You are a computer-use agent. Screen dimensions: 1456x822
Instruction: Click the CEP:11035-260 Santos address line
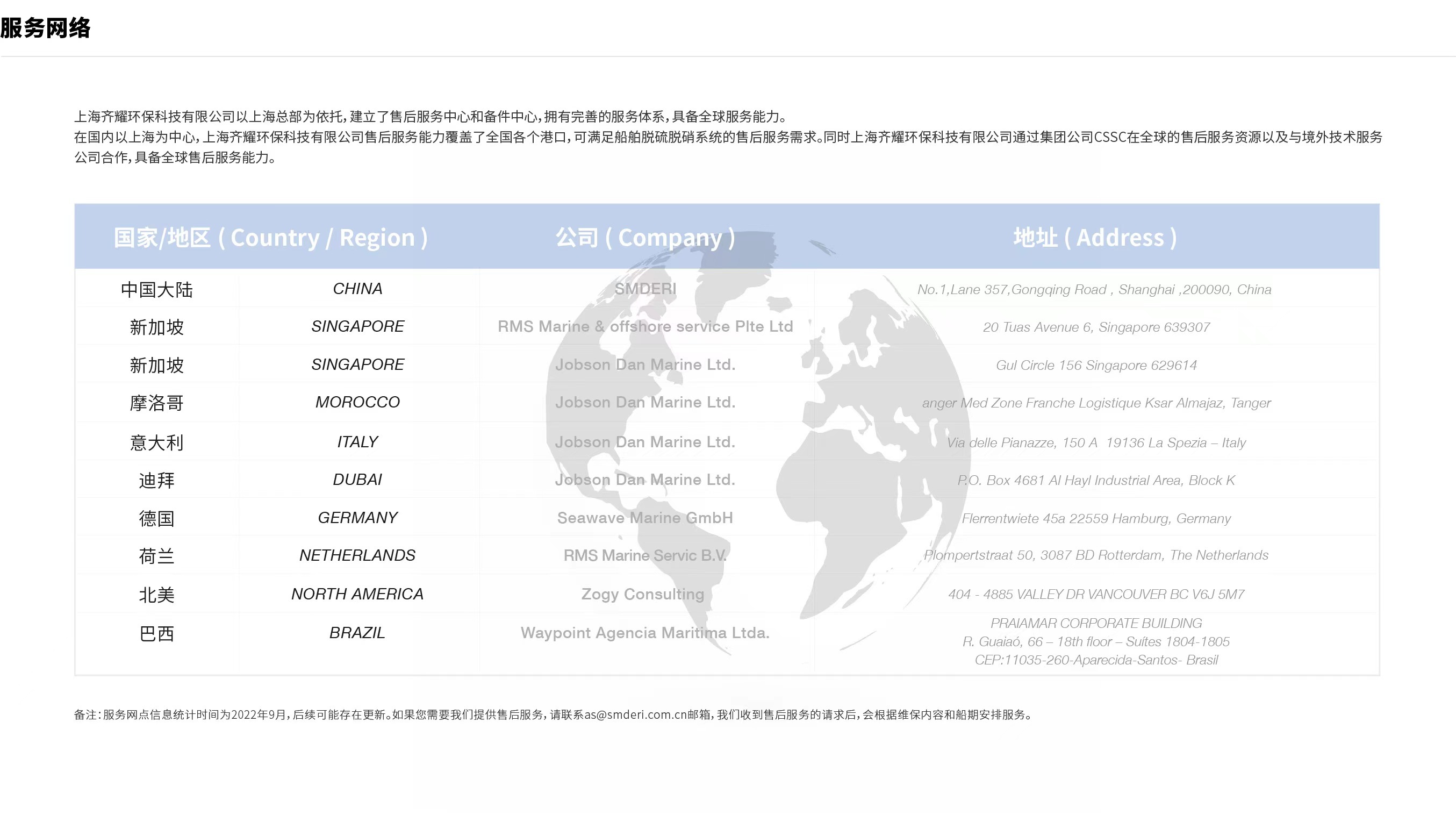[1096, 660]
